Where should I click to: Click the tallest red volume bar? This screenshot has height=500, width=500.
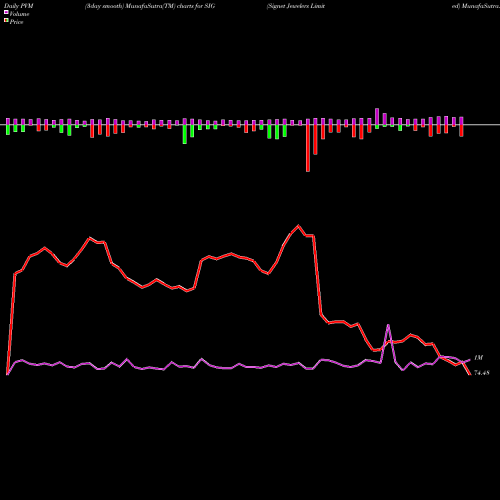point(308,148)
